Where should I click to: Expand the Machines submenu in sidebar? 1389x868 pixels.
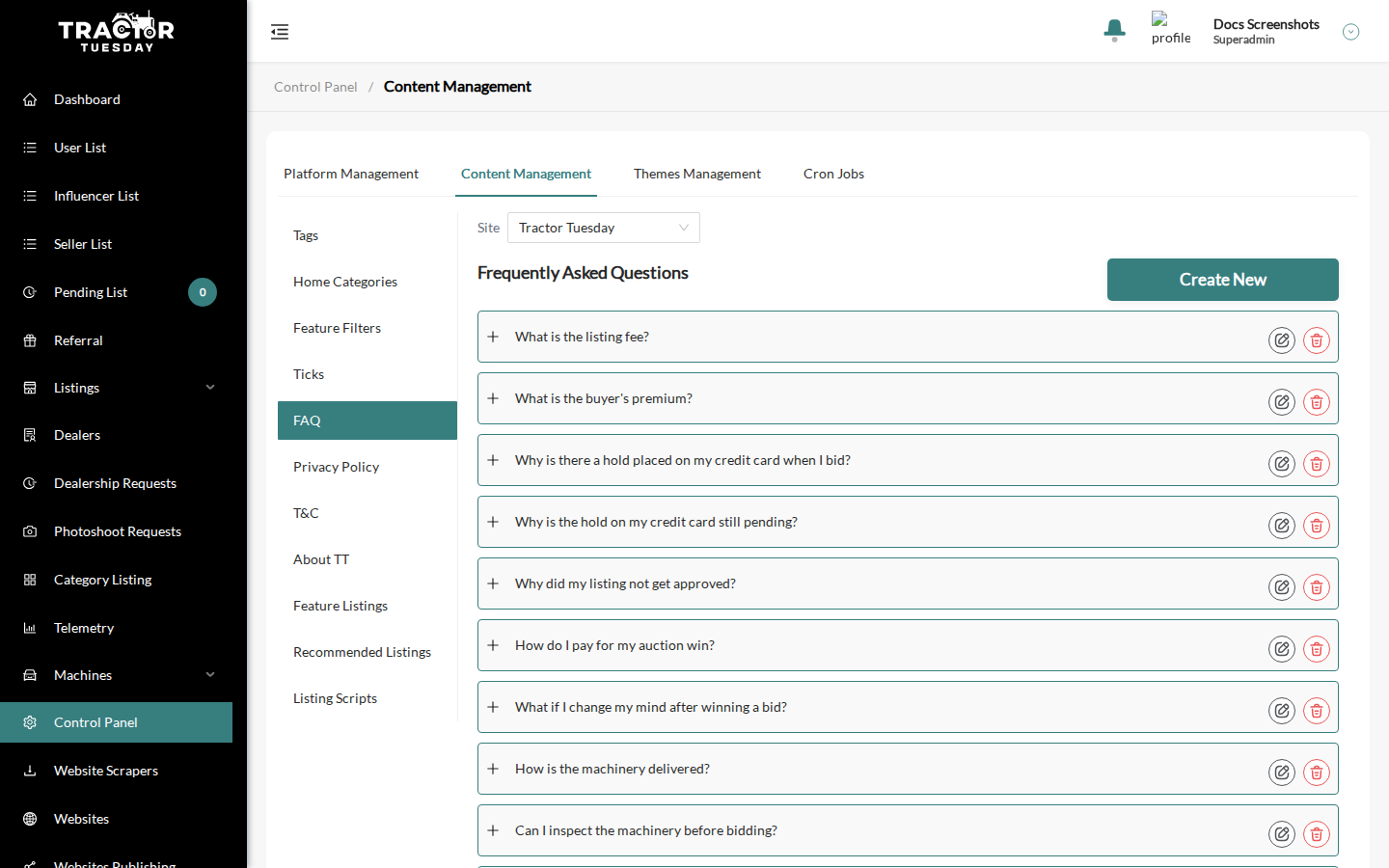(210, 675)
